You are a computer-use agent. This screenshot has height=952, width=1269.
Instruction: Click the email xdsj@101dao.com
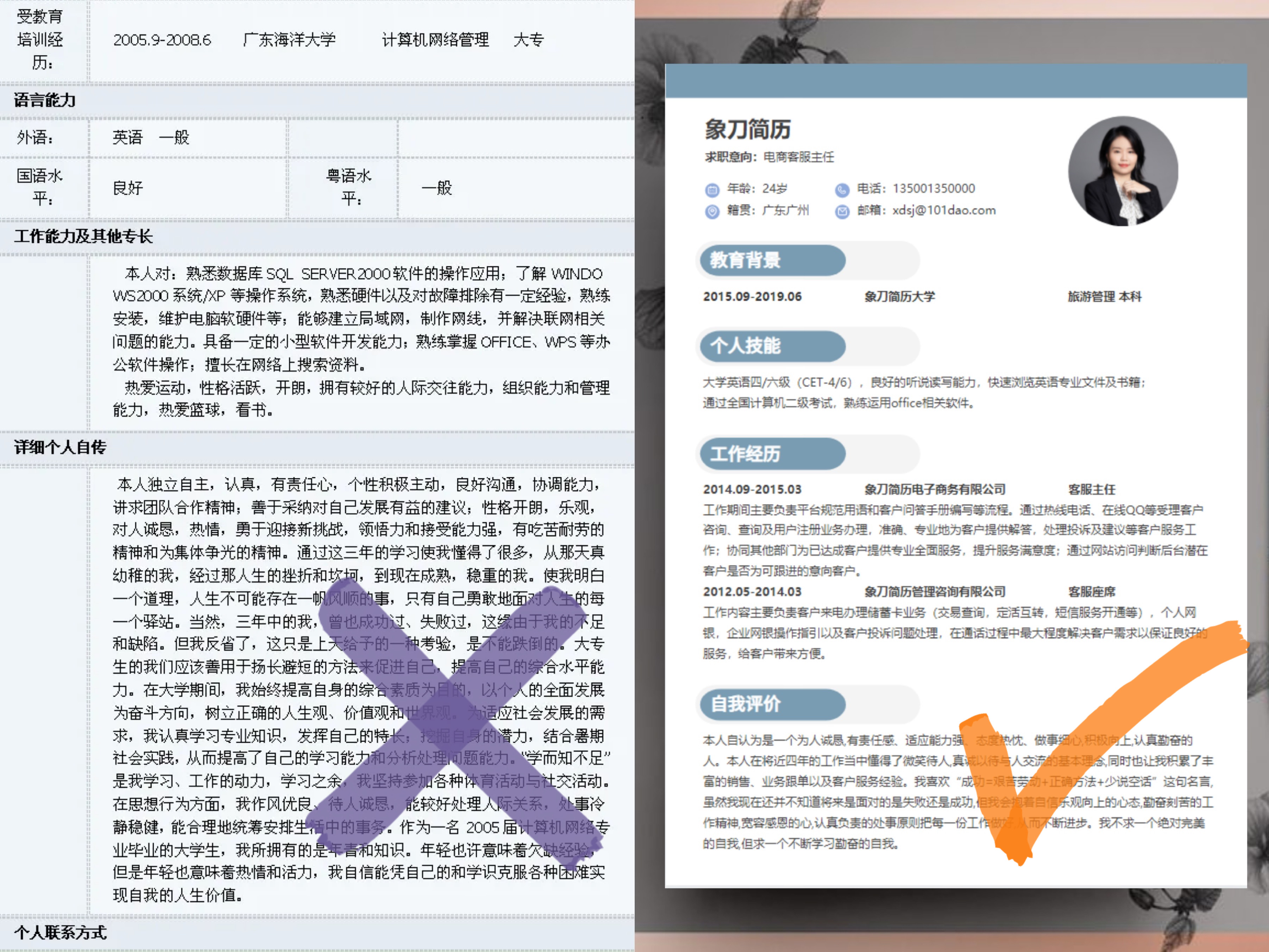point(944,211)
